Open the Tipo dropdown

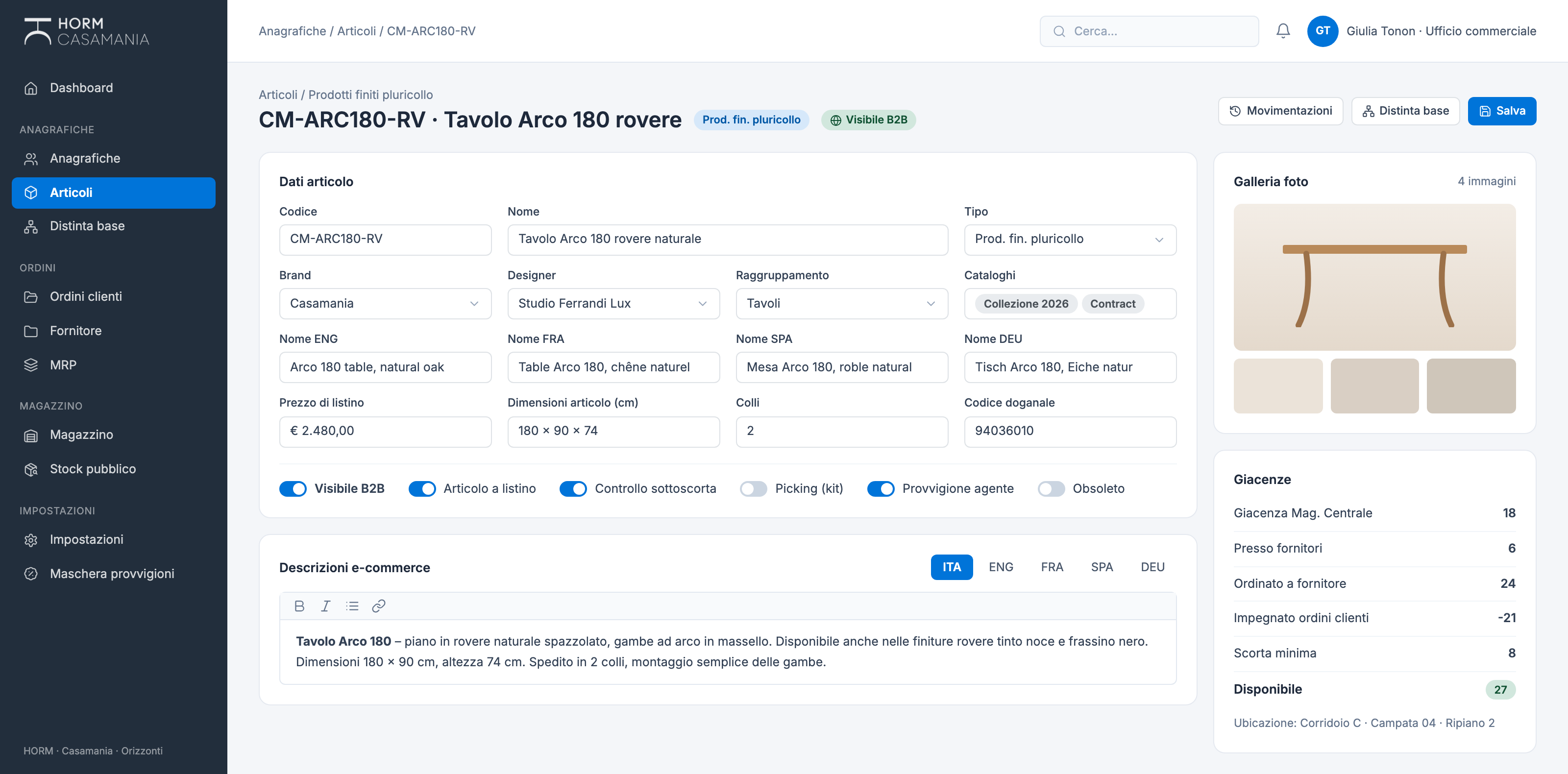(x=1070, y=240)
